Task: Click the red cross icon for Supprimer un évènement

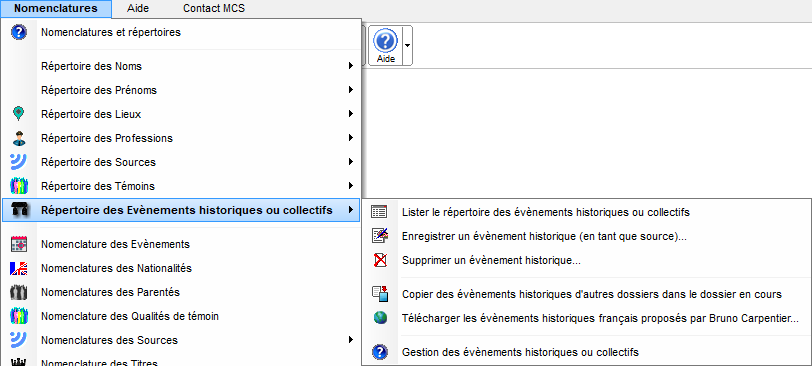Action: click(x=380, y=260)
